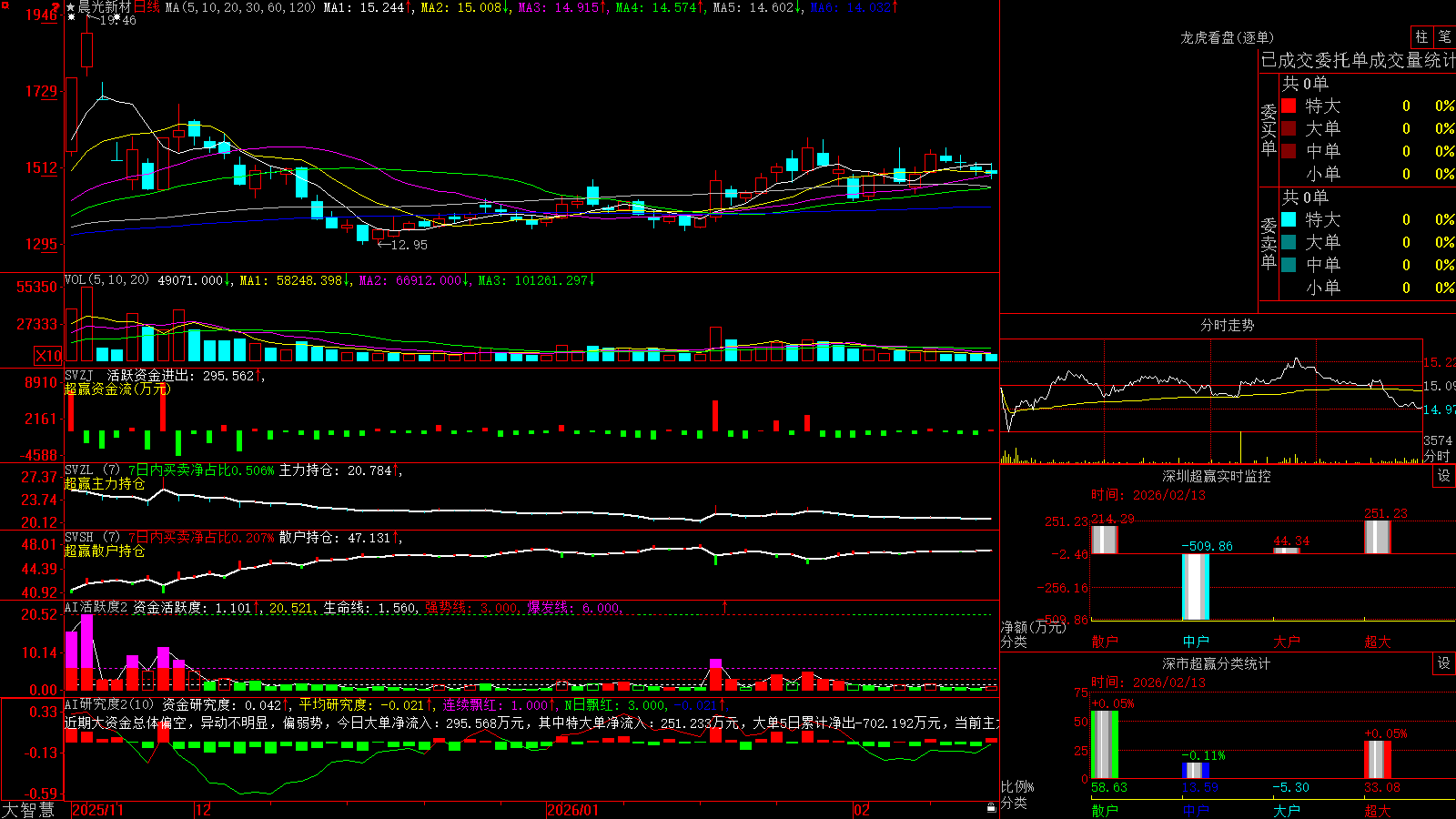Click the cyan 特大 sell-order color swatch
This screenshot has height=819, width=1456.
coord(1289,219)
